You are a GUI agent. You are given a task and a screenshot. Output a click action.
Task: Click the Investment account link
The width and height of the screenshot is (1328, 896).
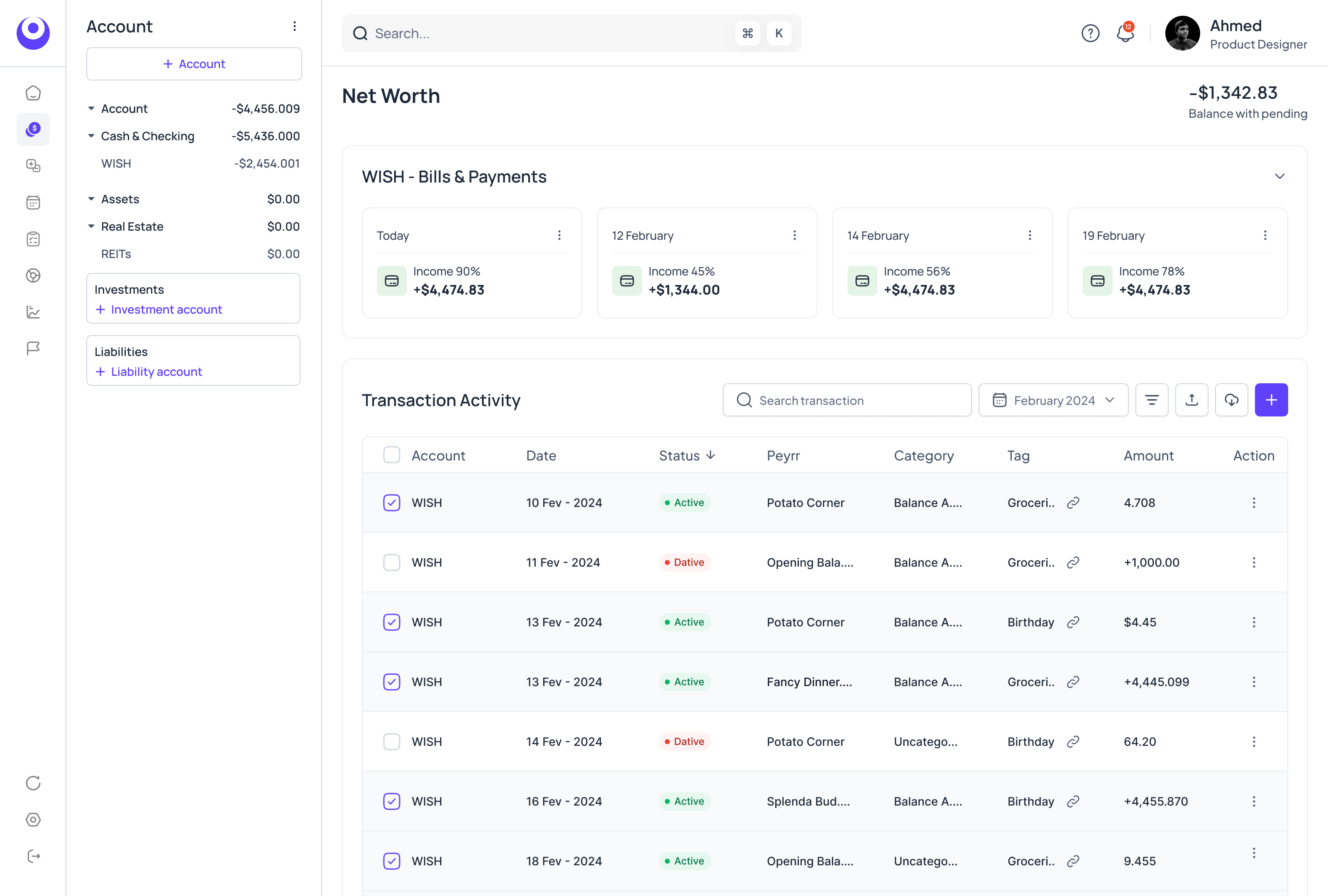click(x=159, y=309)
